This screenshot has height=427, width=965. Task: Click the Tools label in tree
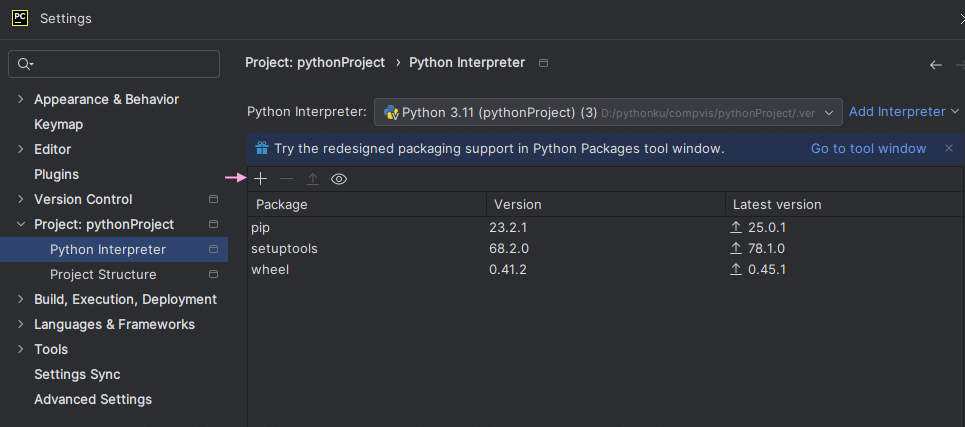(x=51, y=349)
